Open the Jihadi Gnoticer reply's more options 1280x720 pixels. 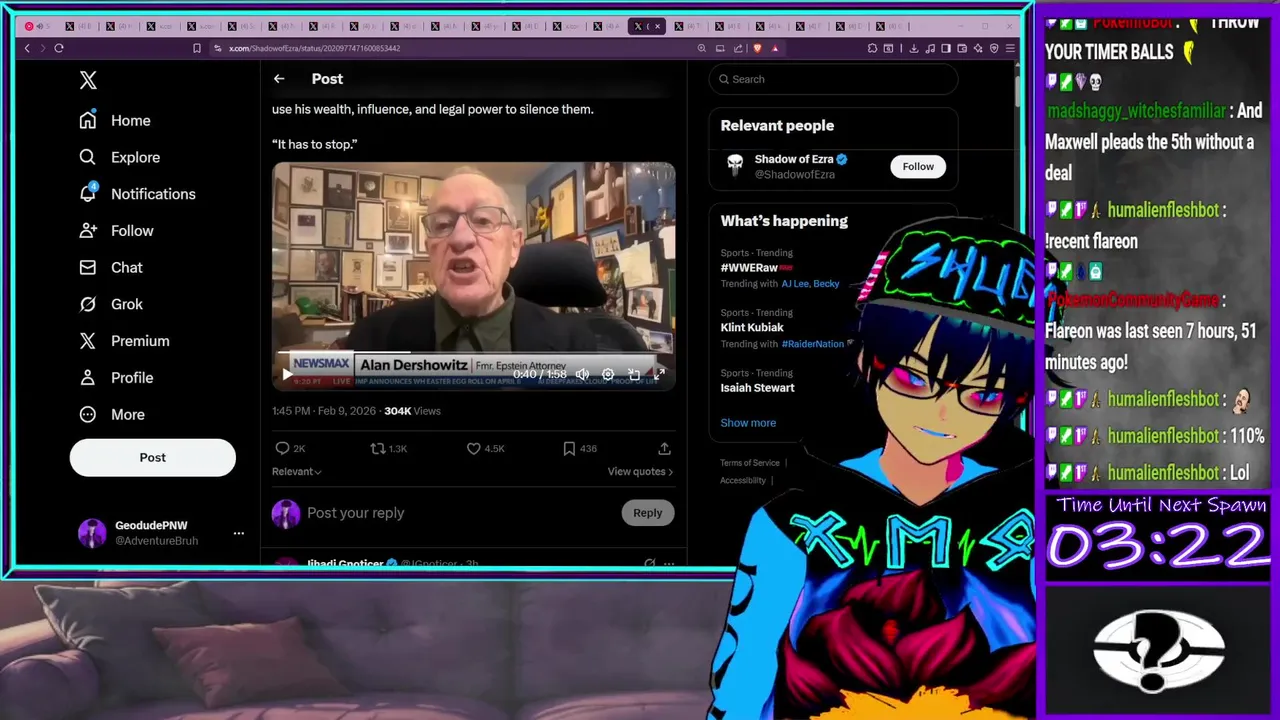(x=669, y=564)
